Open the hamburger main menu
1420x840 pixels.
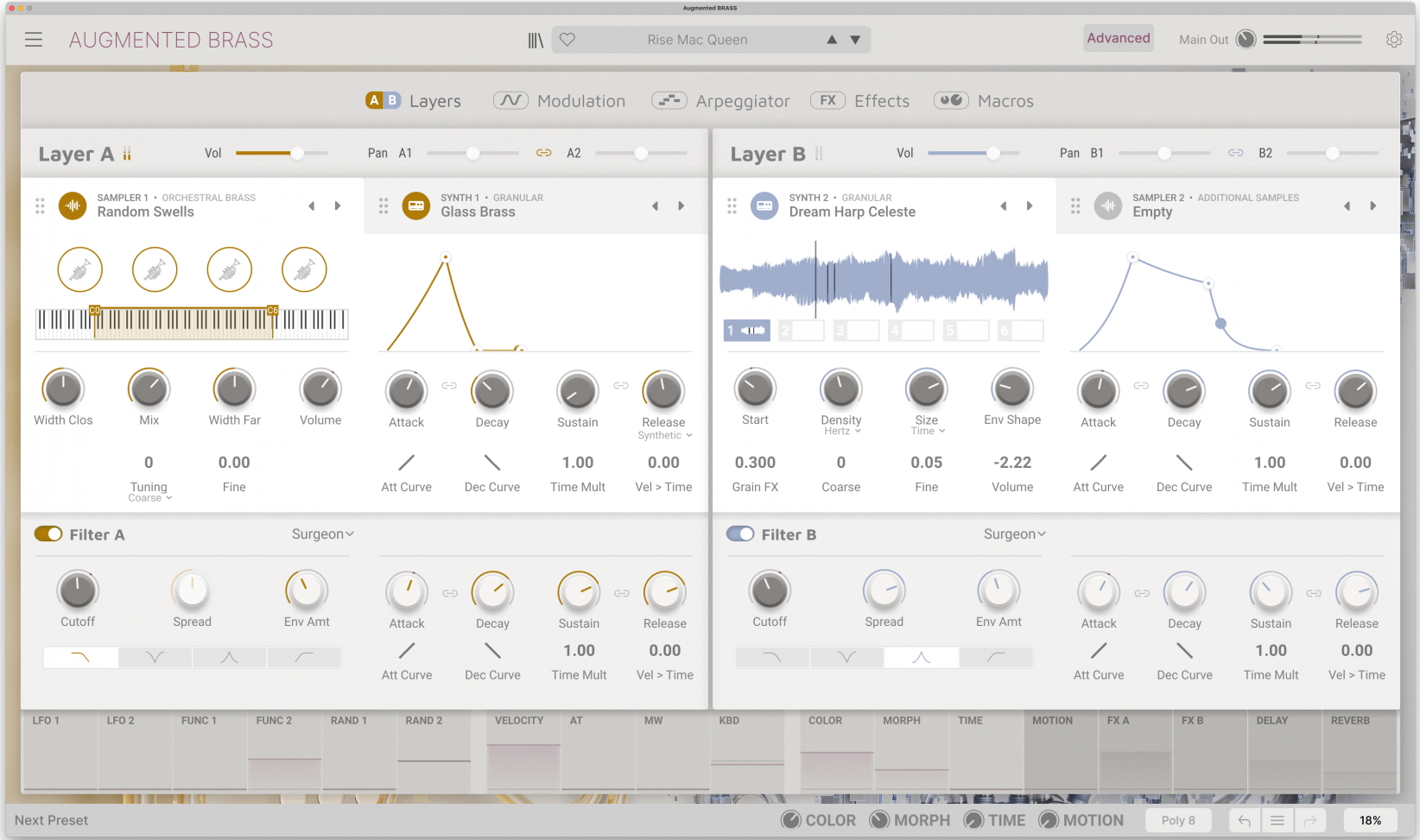point(34,40)
